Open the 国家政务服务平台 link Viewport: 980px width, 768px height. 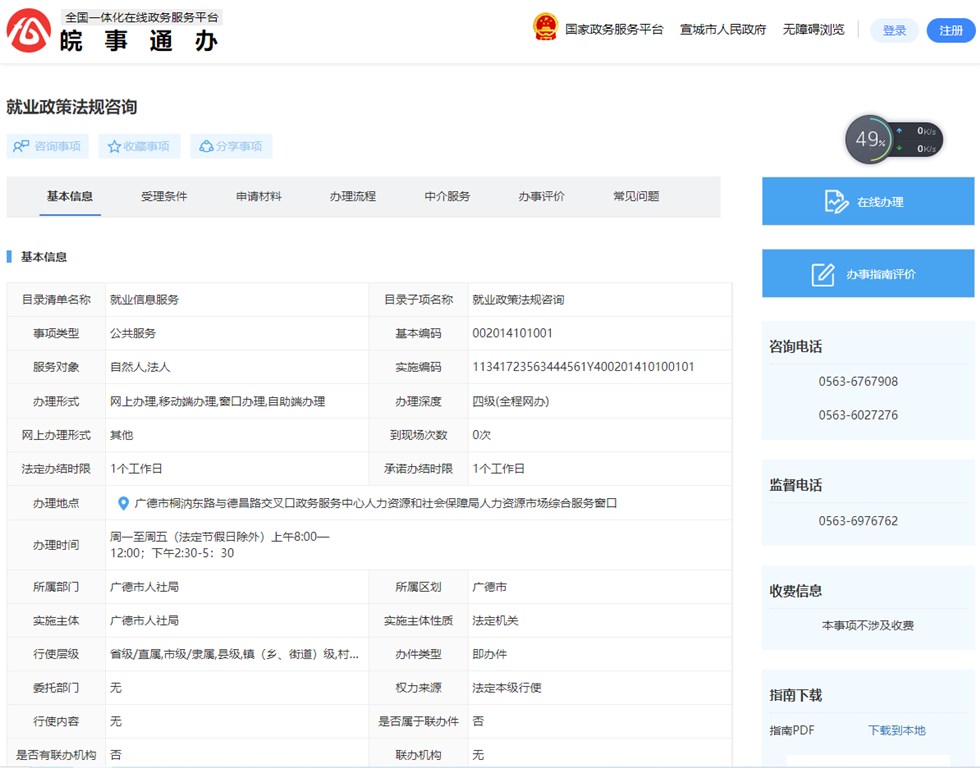tap(614, 30)
